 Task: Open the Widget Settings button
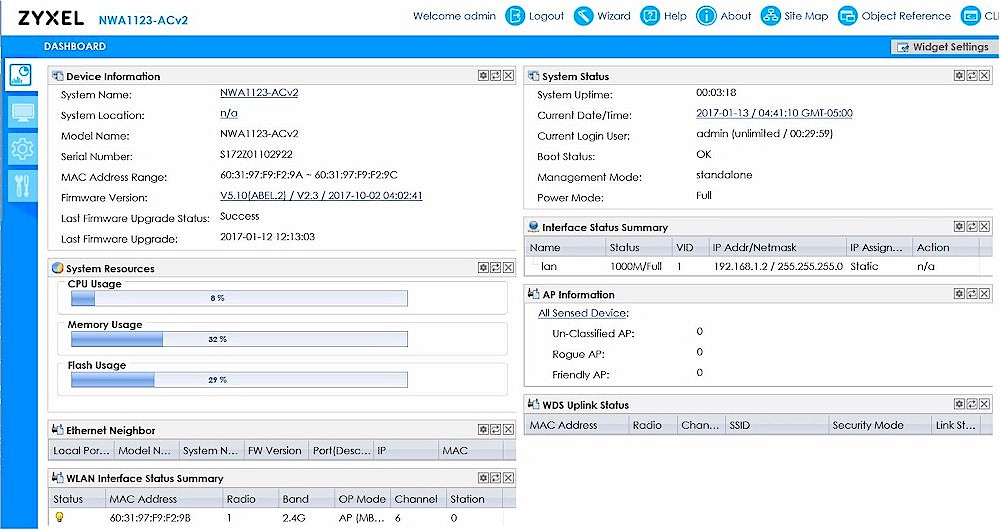pyautogui.click(x=943, y=47)
